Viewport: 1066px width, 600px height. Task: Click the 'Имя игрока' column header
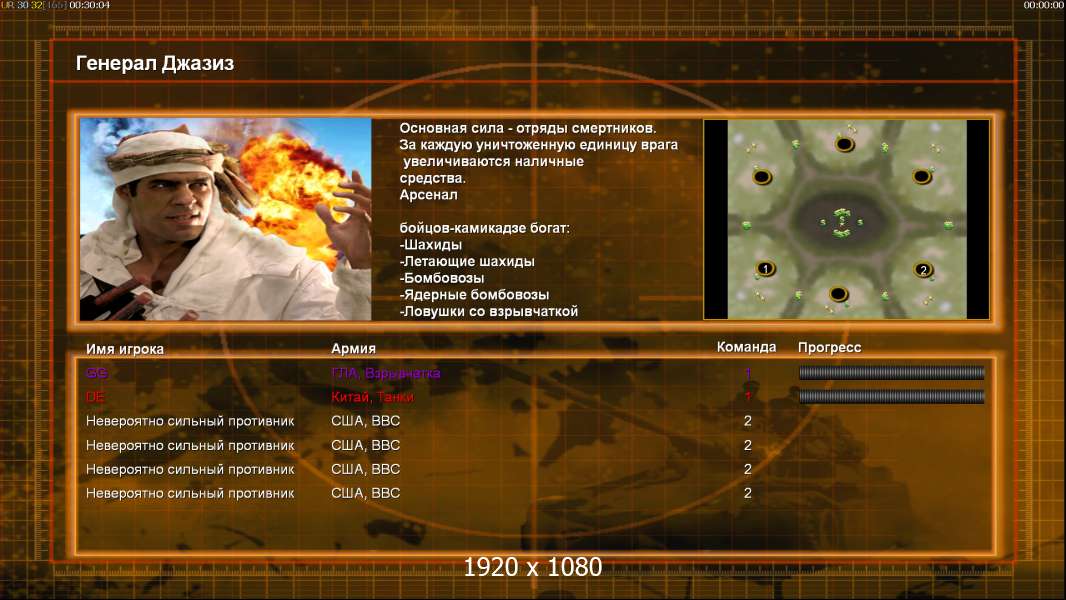click(124, 349)
